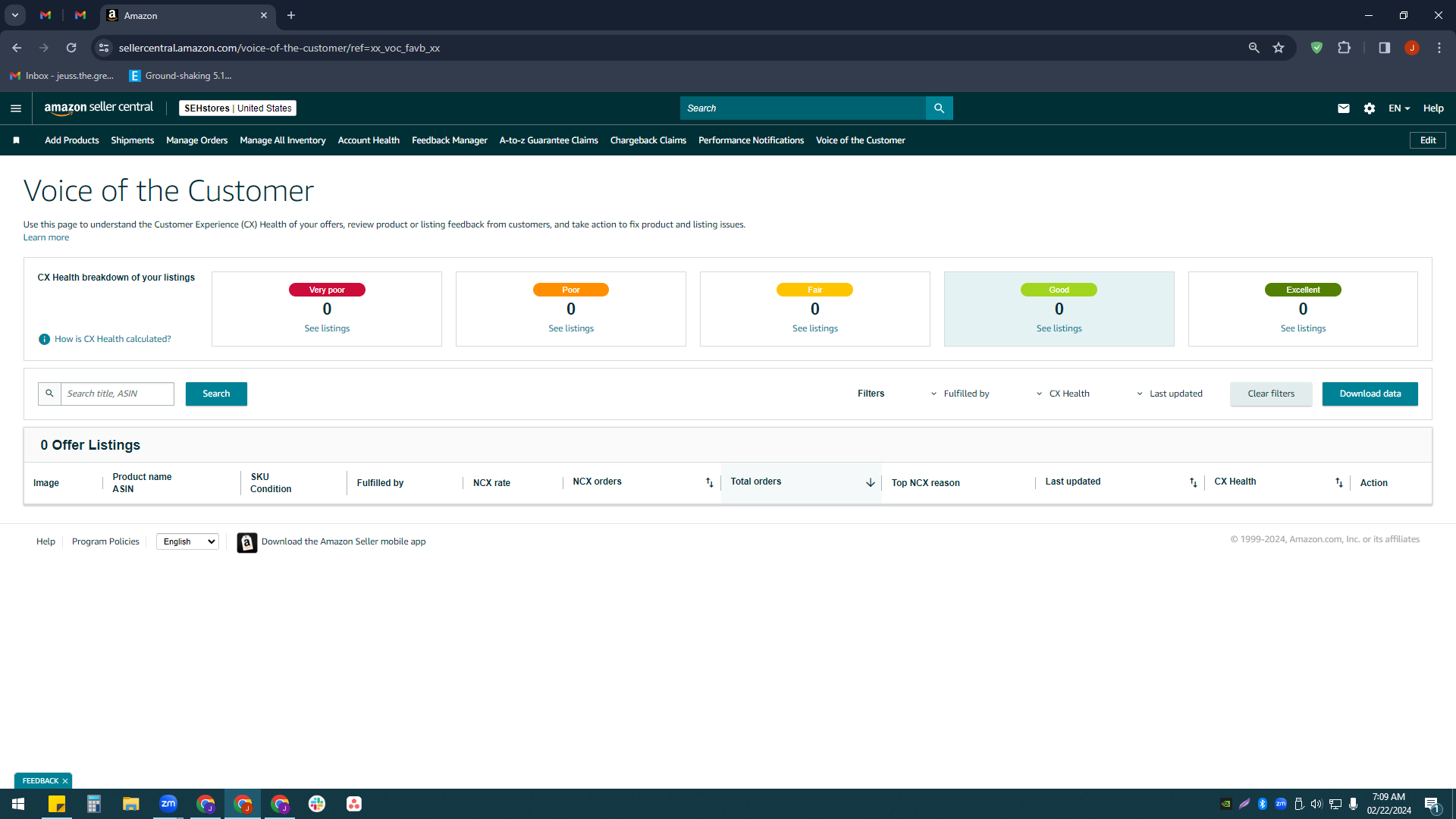Reload the page with the refresh icon
This screenshot has width=1456, height=819.
click(x=71, y=48)
